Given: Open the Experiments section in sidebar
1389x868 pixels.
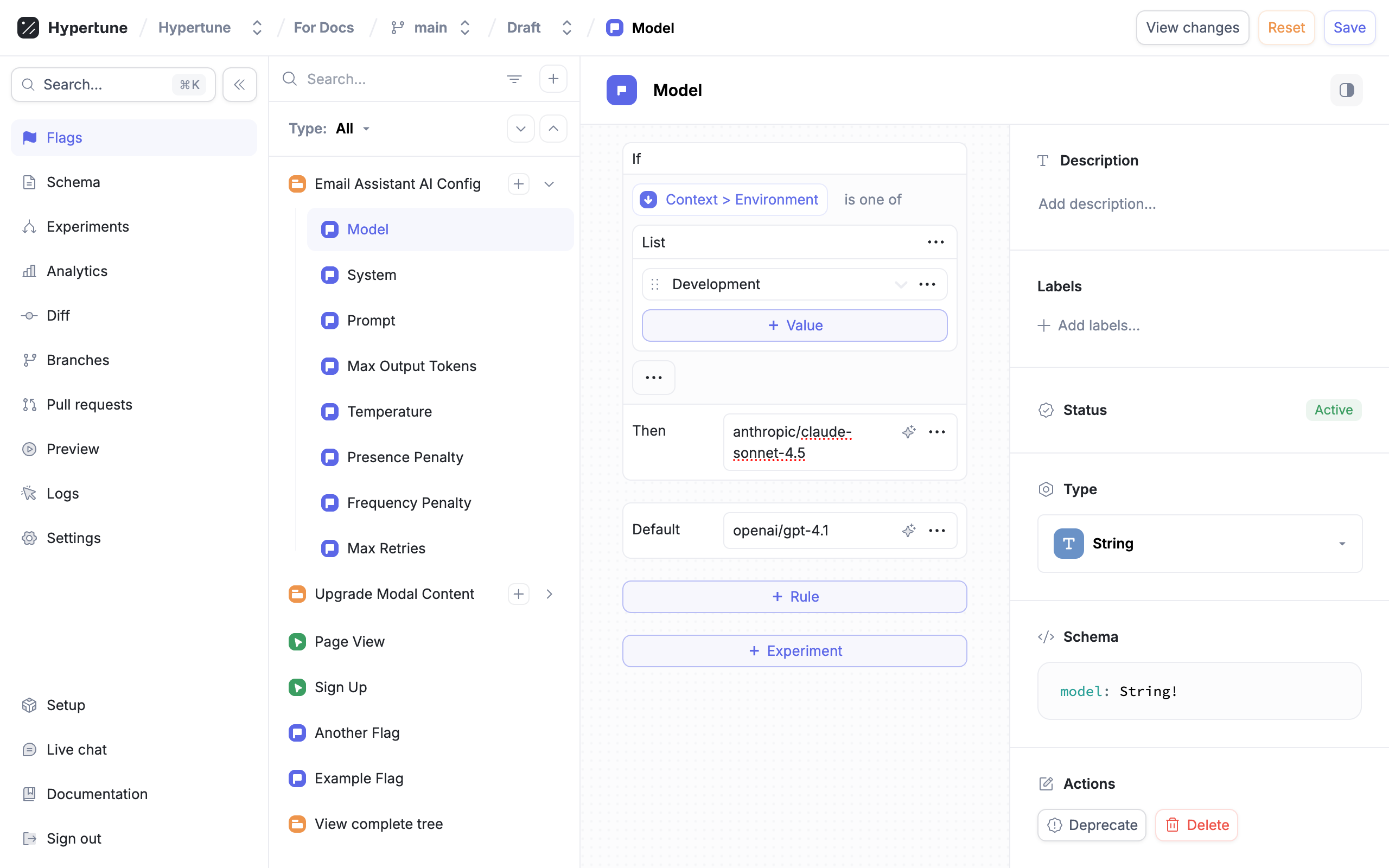Looking at the screenshot, I should point(87,227).
